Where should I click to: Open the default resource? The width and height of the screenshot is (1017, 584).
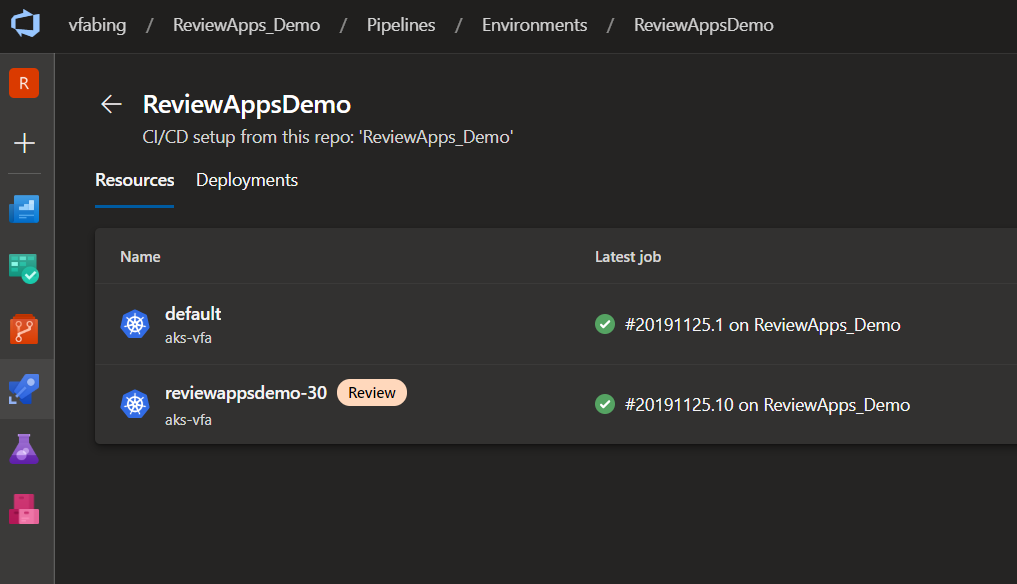193,314
